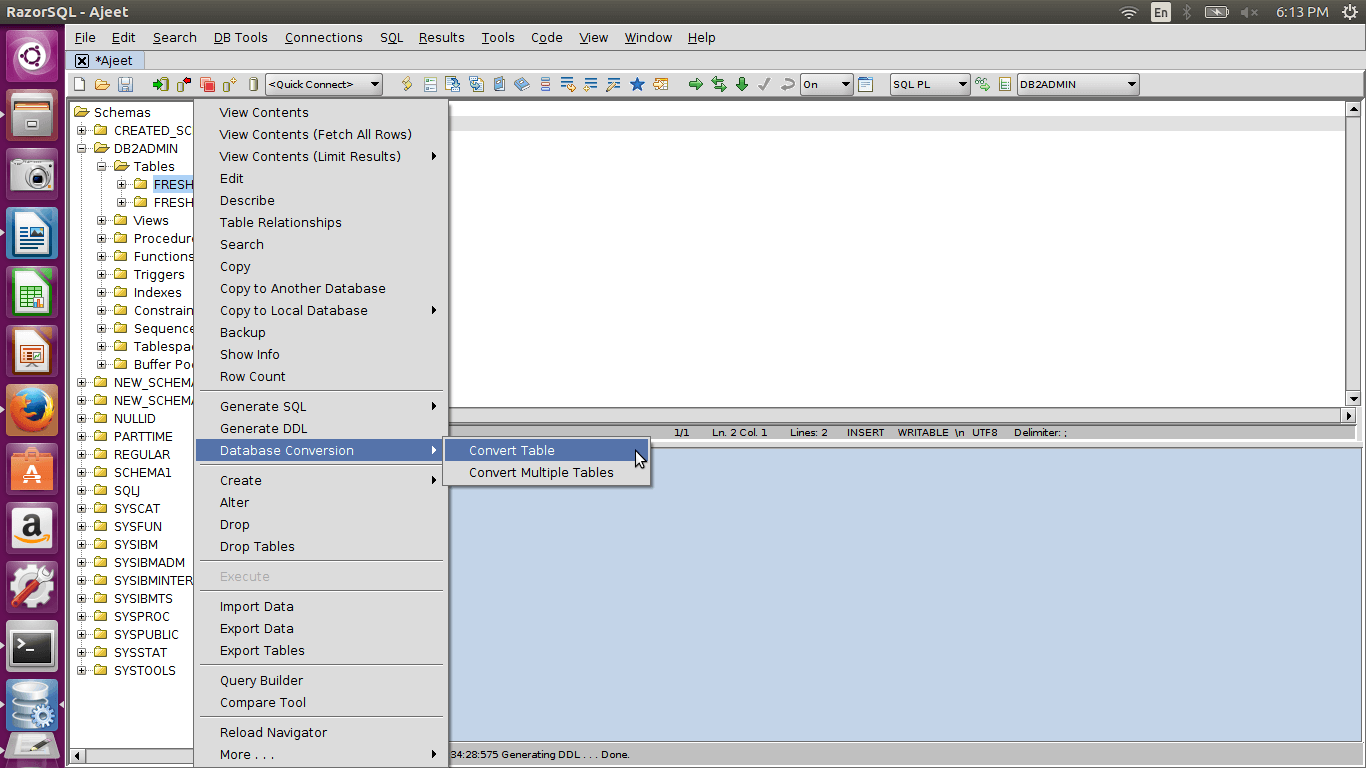Select Show Info from the context menu
This screenshot has height=768, width=1366.
click(320, 354)
